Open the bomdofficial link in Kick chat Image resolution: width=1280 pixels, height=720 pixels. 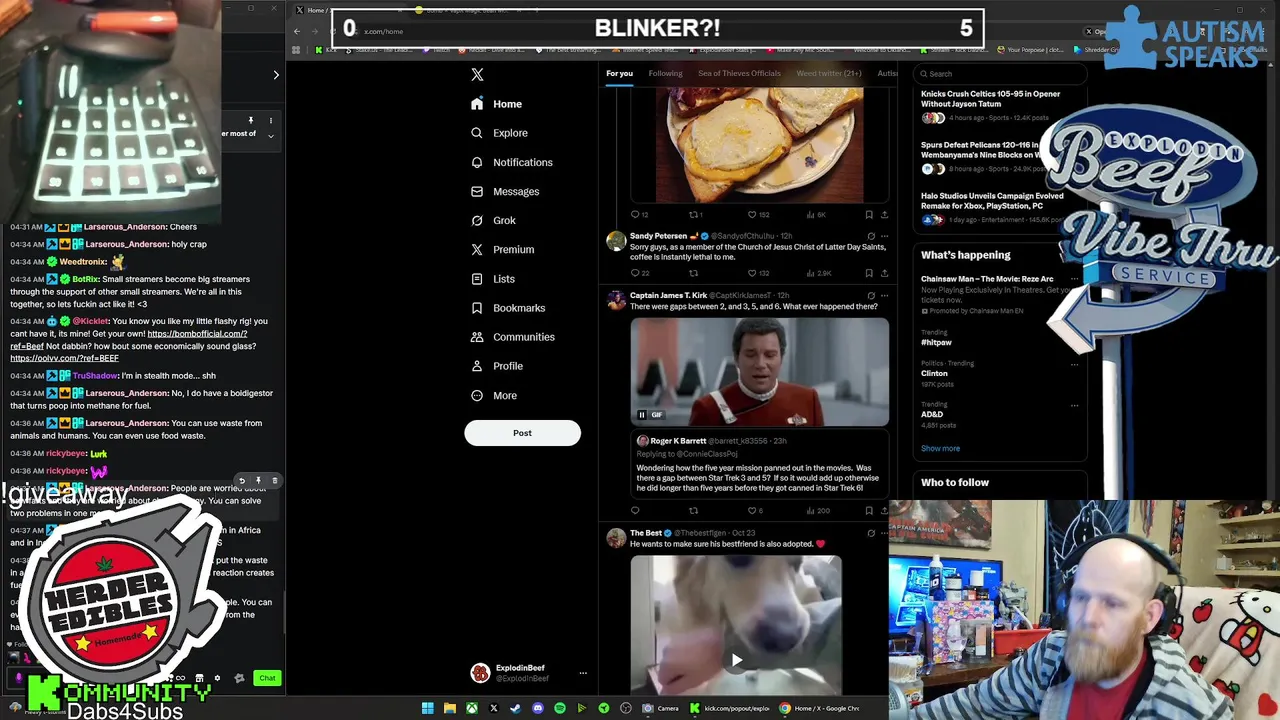click(197, 334)
